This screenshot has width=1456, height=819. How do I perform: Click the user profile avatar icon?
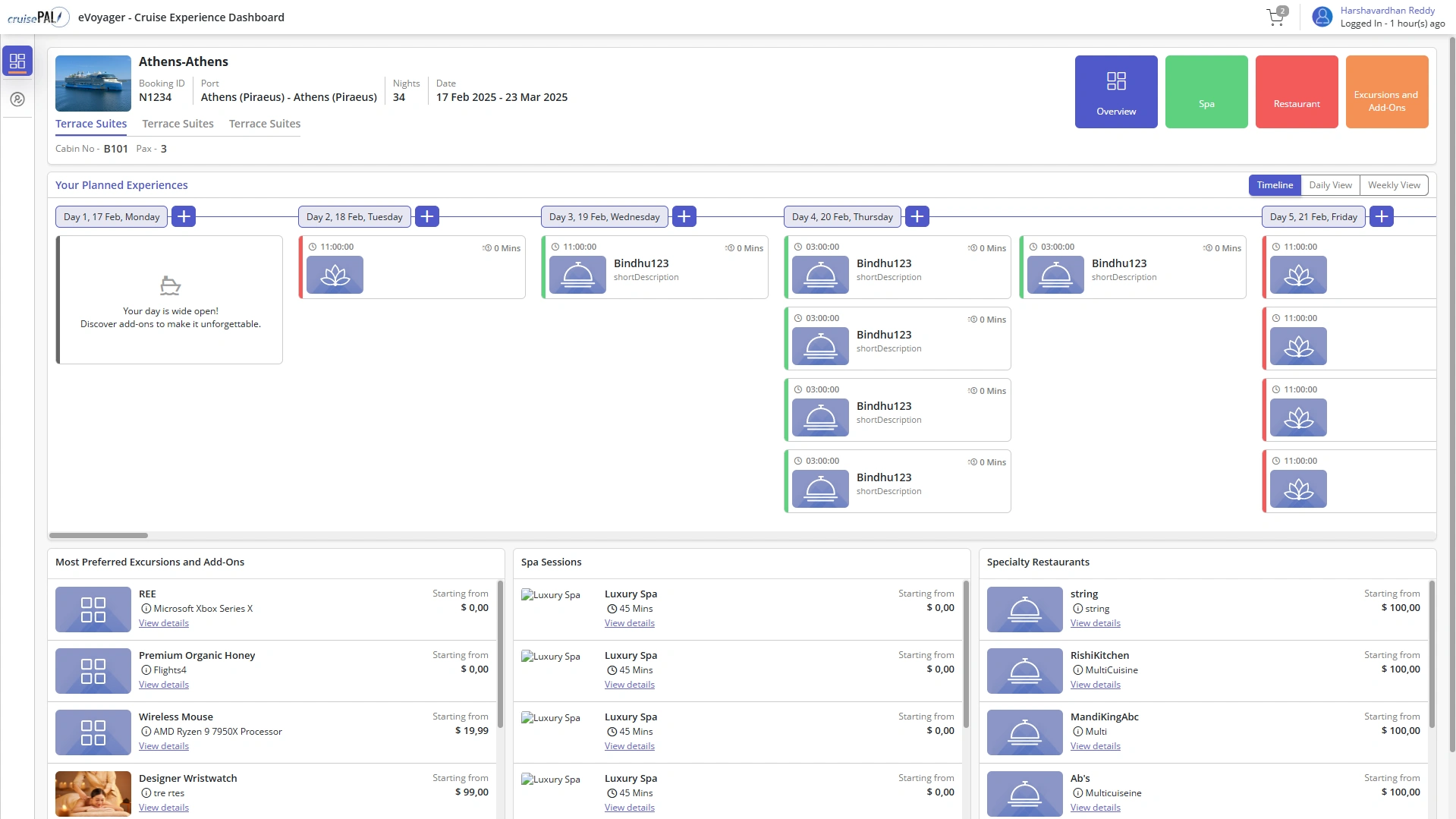(1322, 17)
